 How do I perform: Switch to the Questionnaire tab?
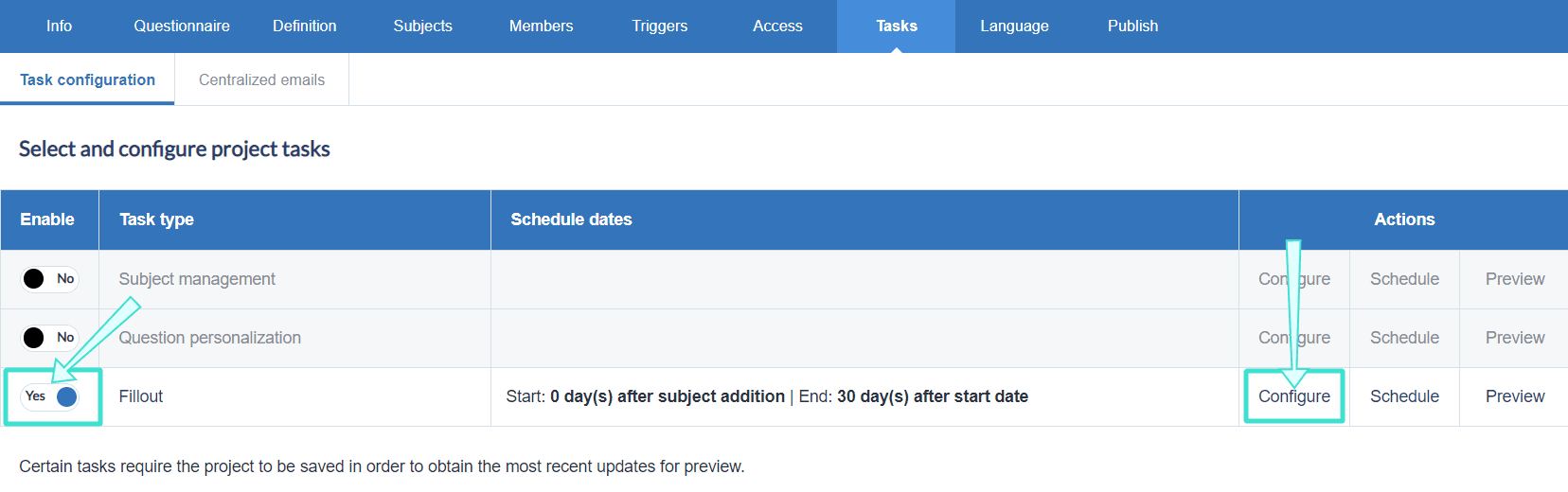click(182, 26)
